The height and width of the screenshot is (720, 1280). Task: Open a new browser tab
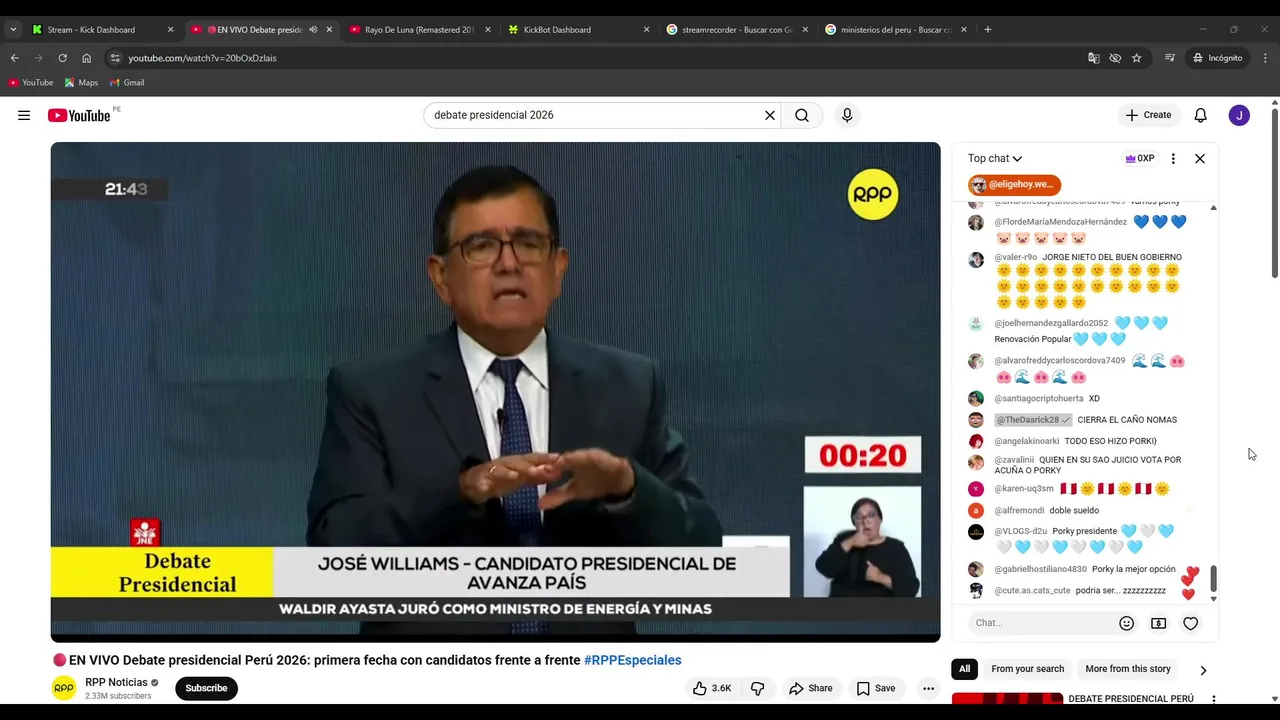click(x=988, y=29)
